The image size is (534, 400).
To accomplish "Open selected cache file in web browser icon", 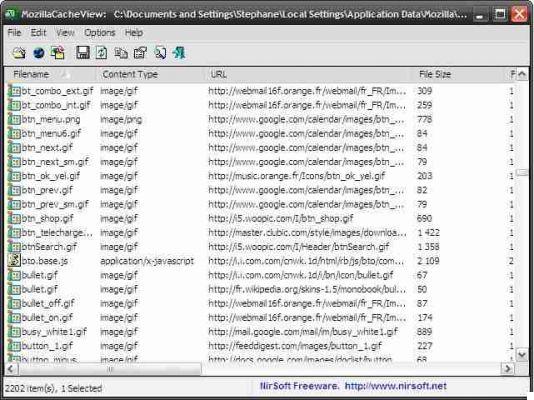I will [38, 53].
